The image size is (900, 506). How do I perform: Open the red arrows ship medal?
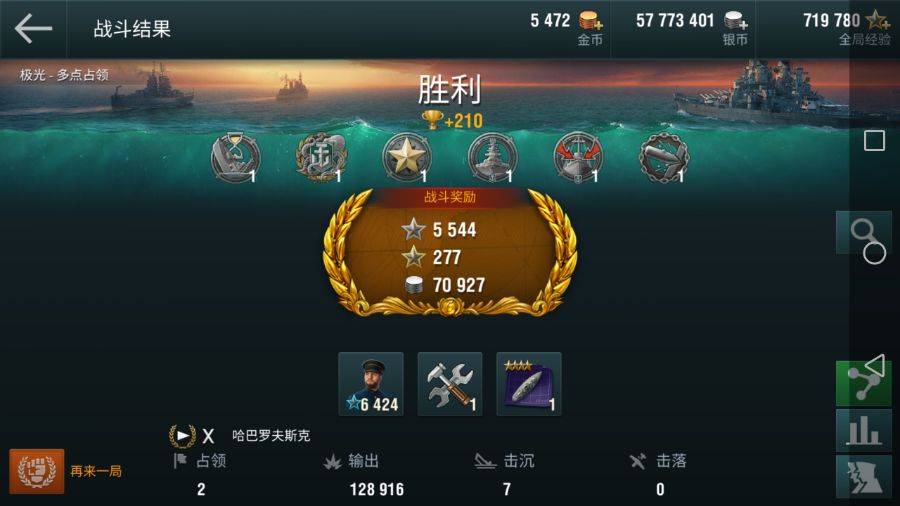[578, 157]
